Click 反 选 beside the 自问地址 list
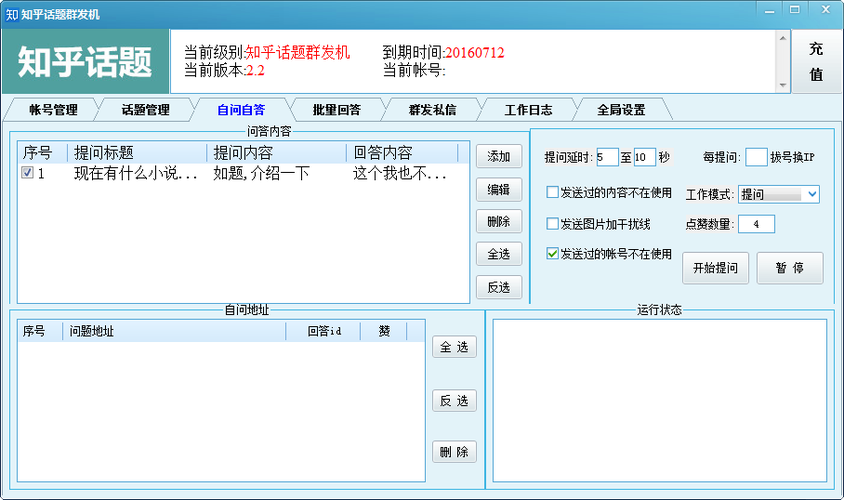 coord(454,400)
